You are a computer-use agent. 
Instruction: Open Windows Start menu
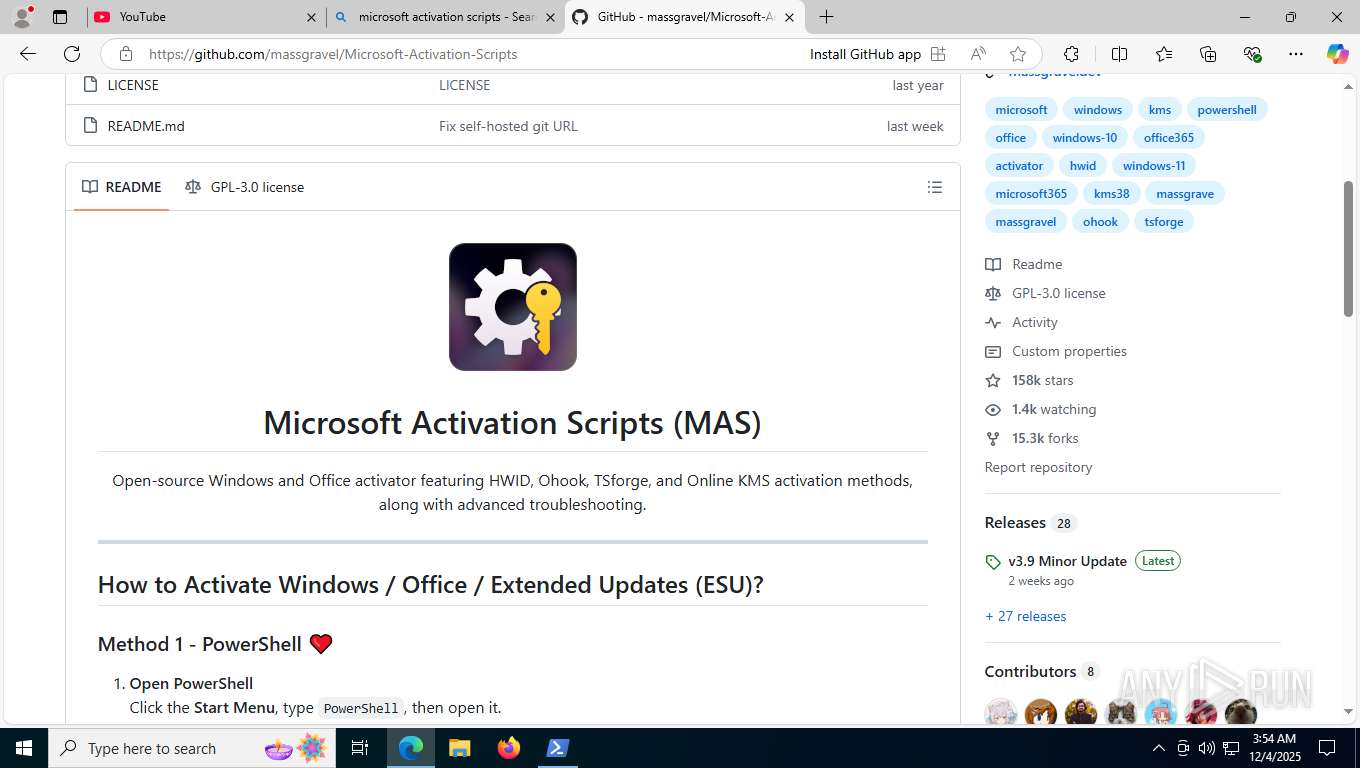click(23, 748)
